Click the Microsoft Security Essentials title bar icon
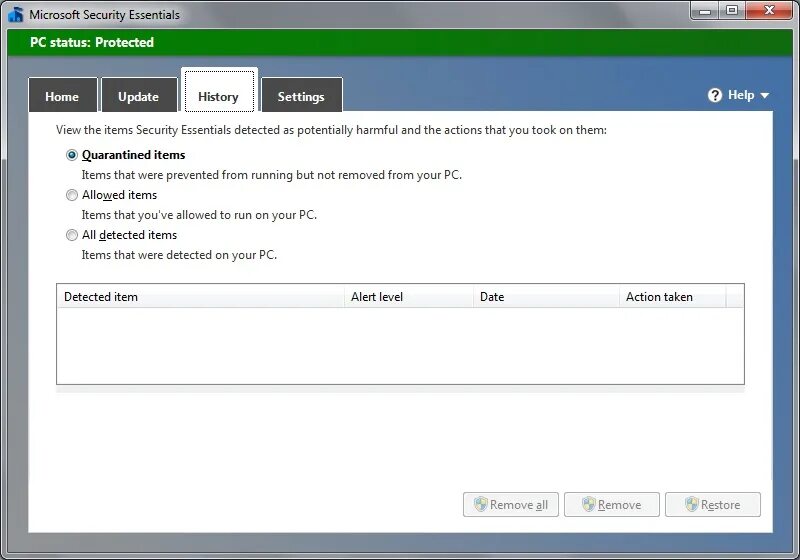 16,14
